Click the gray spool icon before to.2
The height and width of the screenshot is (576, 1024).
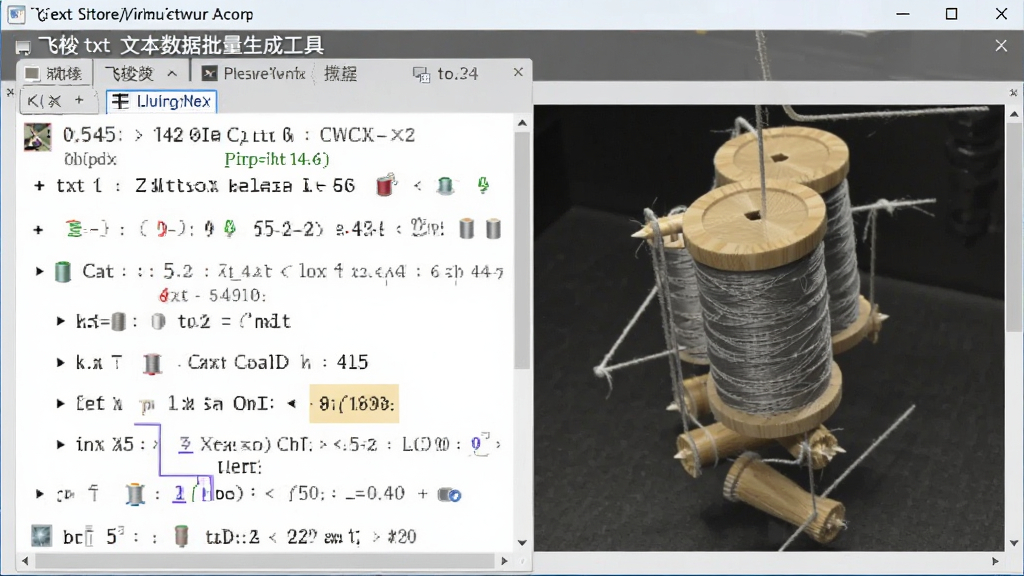(x=158, y=321)
